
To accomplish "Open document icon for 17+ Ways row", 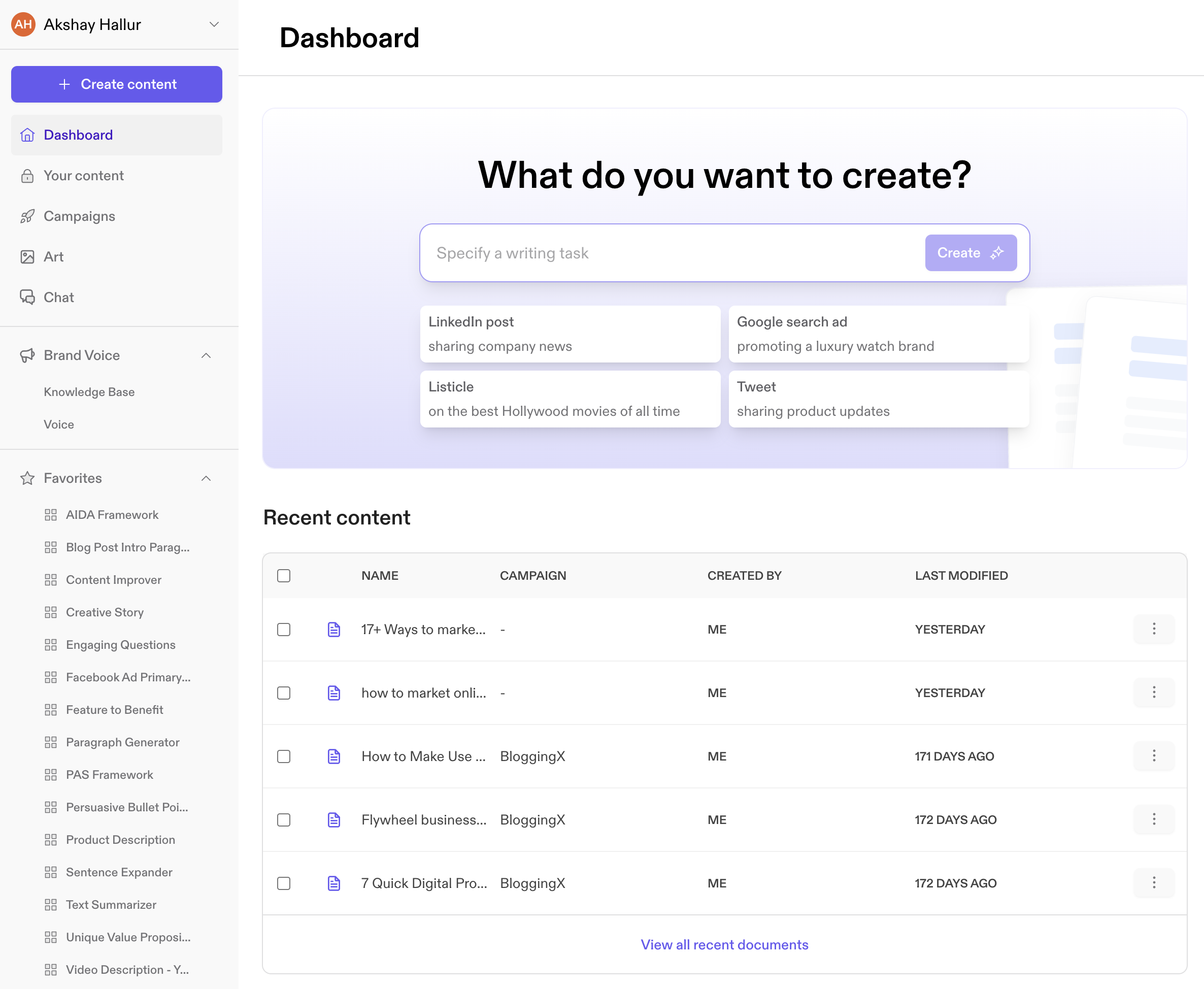I will click(x=334, y=630).
